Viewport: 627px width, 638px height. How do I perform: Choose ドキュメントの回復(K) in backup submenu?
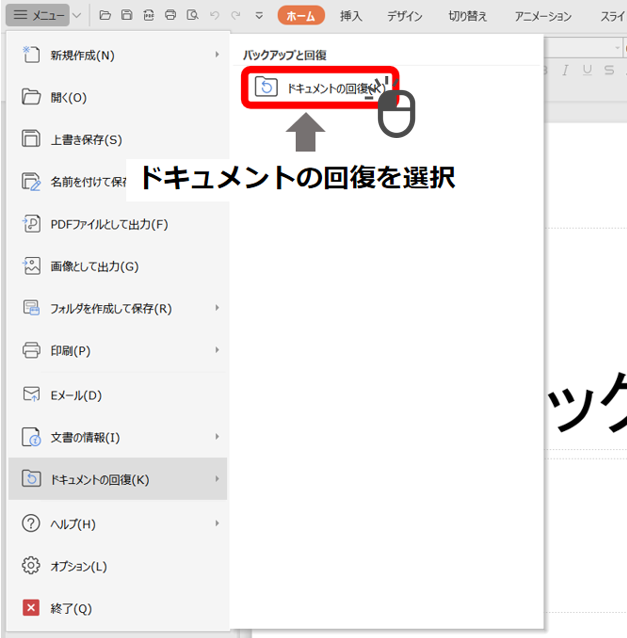320,87
